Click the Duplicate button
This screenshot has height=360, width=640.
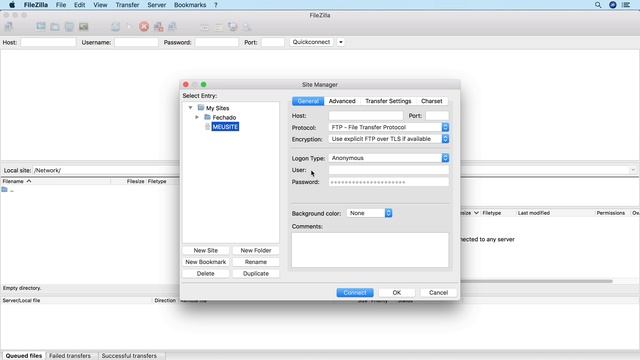(x=256, y=273)
